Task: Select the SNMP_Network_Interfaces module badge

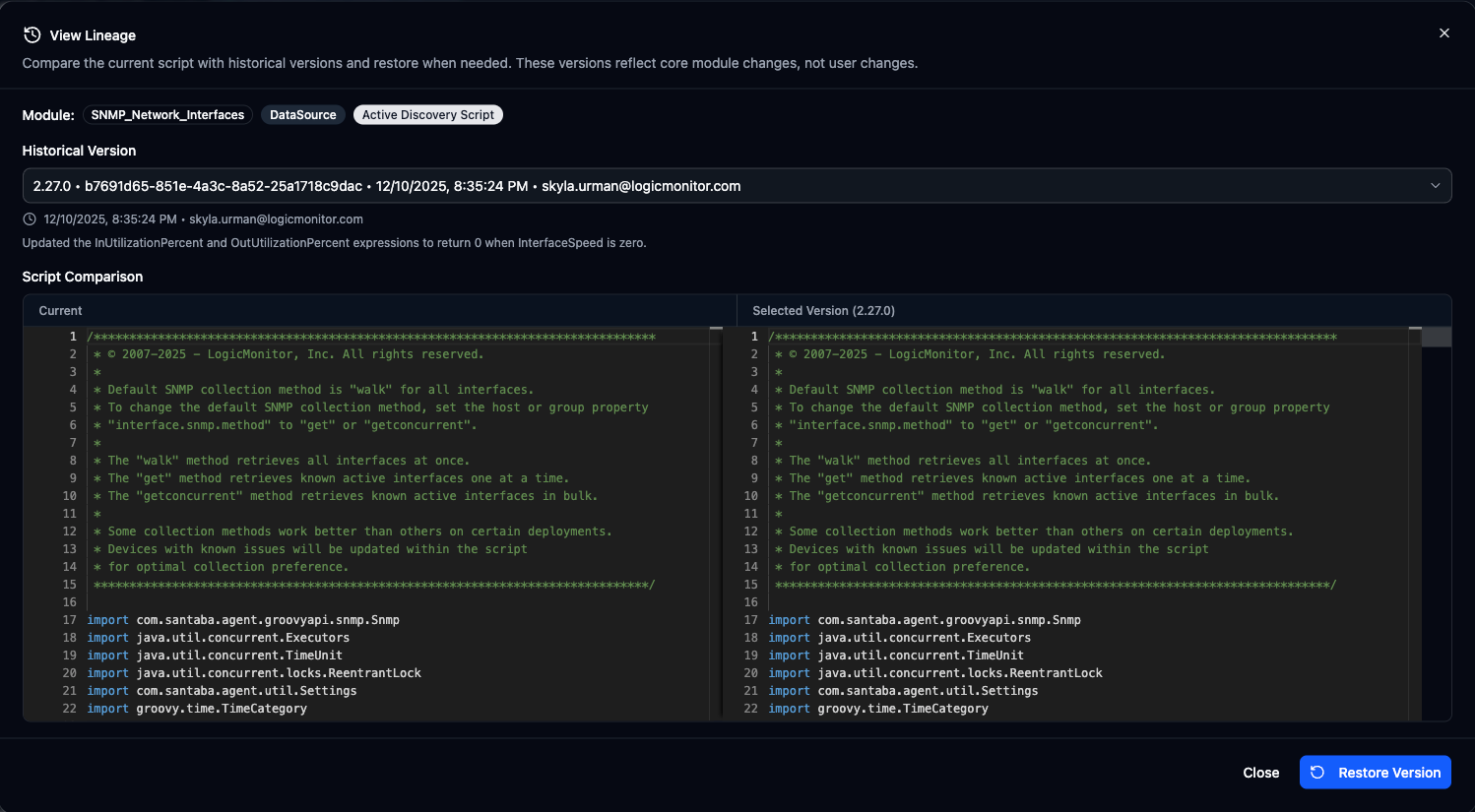Action: click(167, 115)
